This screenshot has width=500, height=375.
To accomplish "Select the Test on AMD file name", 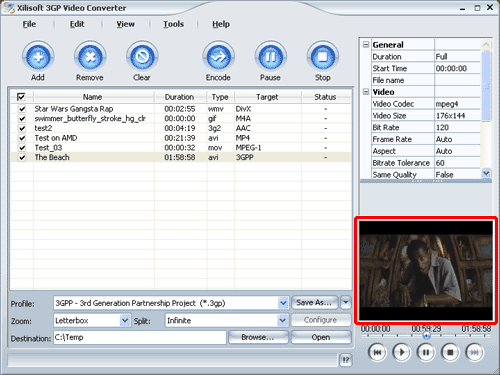I will (56, 138).
